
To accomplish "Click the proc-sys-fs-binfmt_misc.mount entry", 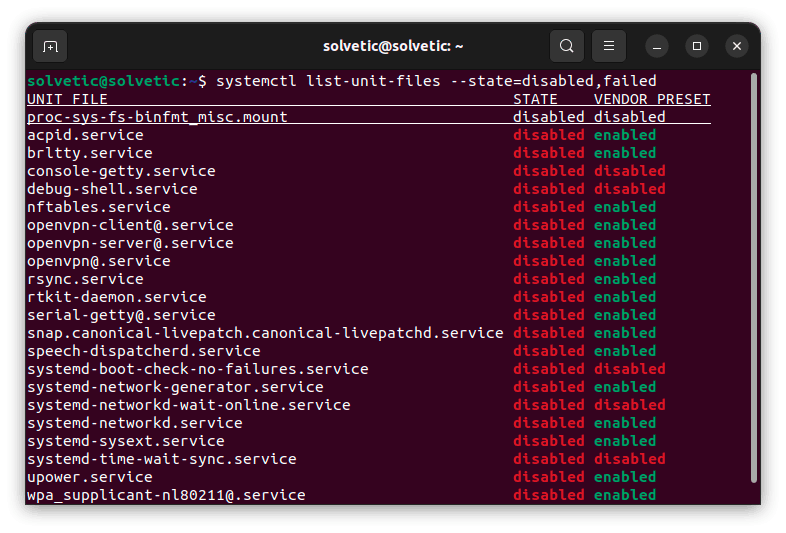I will click(157, 117).
